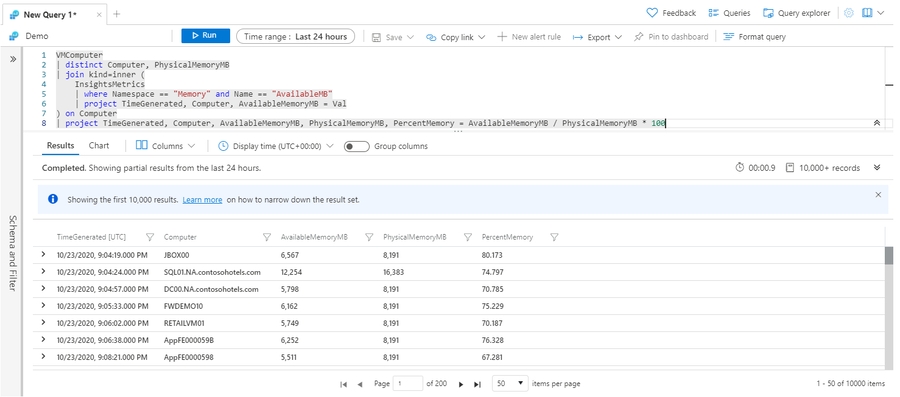900x397 pixels.
Task: Filter the PercentMemory column
Action: coord(554,237)
